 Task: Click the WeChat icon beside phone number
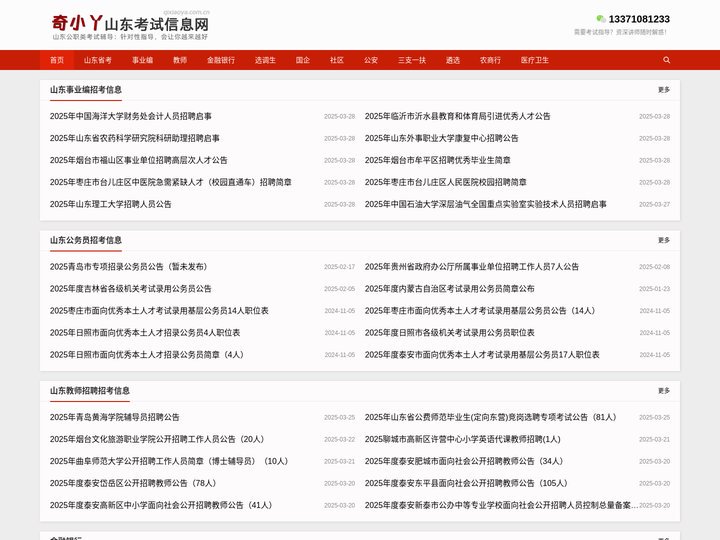tap(601, 19)
